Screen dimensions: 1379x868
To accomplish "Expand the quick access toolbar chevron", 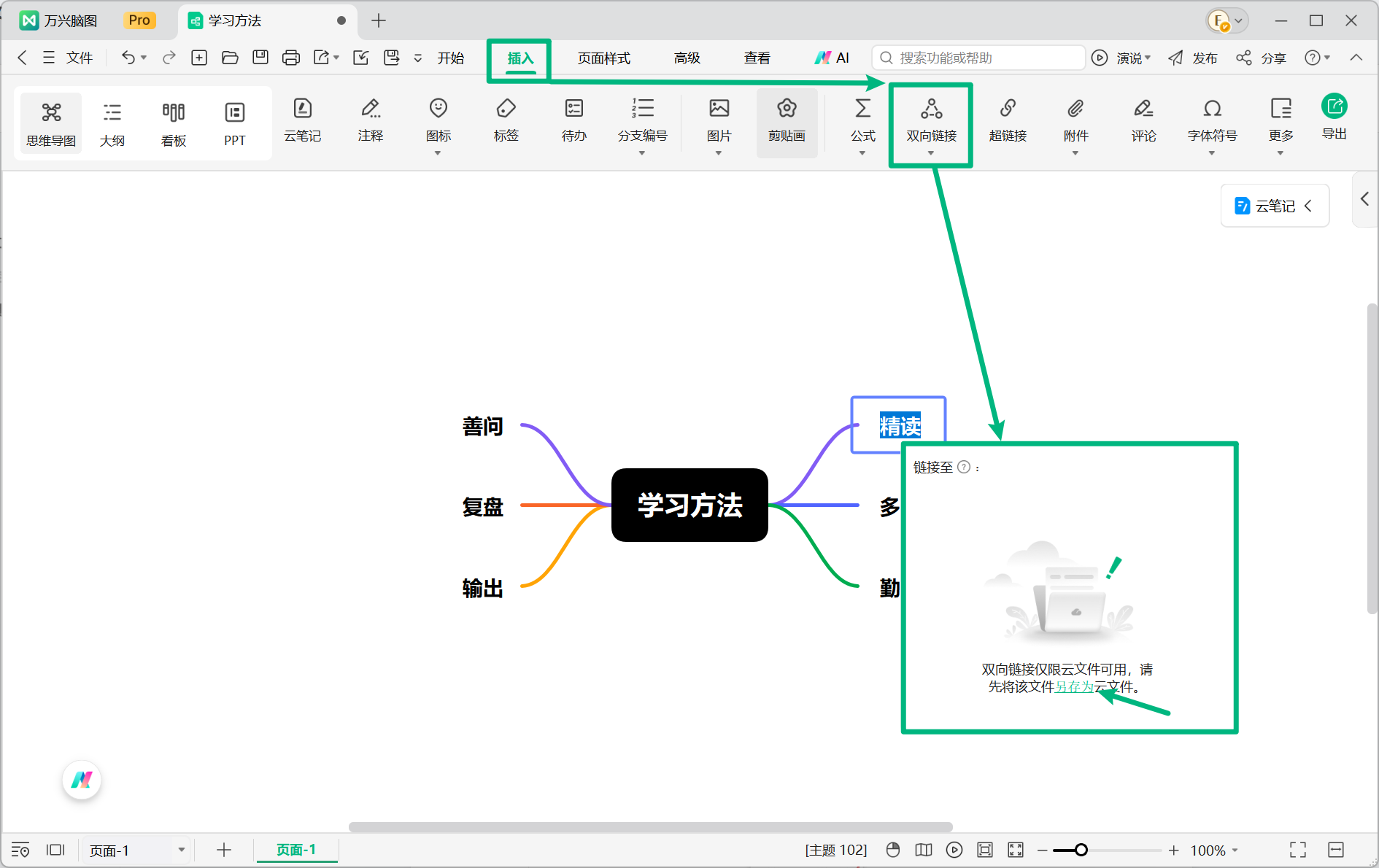I will (418, 58).
